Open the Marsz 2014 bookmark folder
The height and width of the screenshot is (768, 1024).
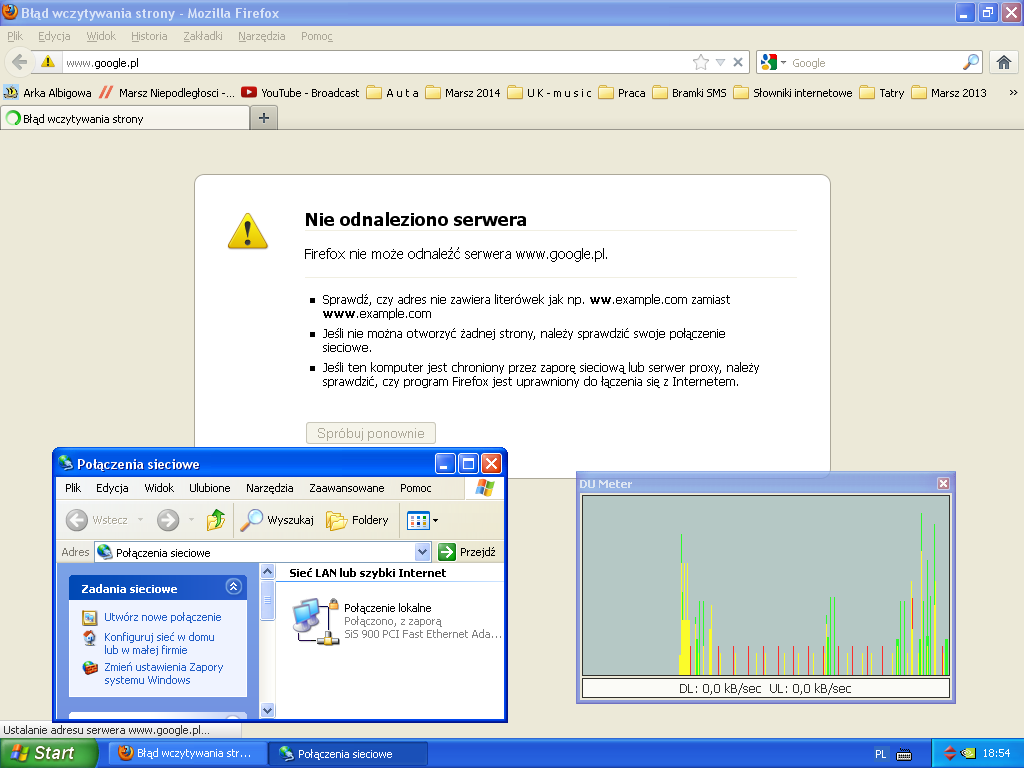[463, 93]
